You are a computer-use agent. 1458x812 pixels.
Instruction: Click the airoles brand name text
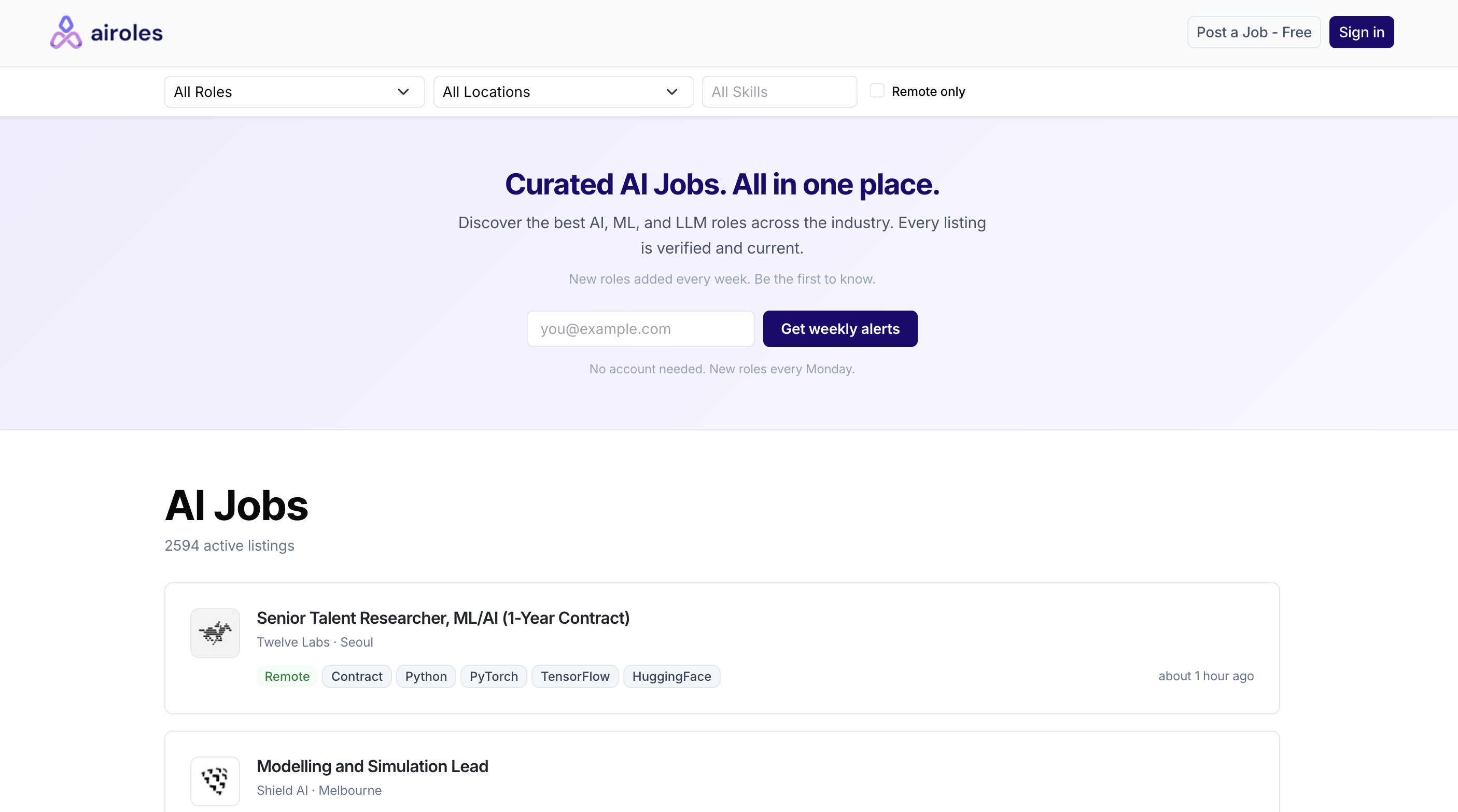coord(127,33)
